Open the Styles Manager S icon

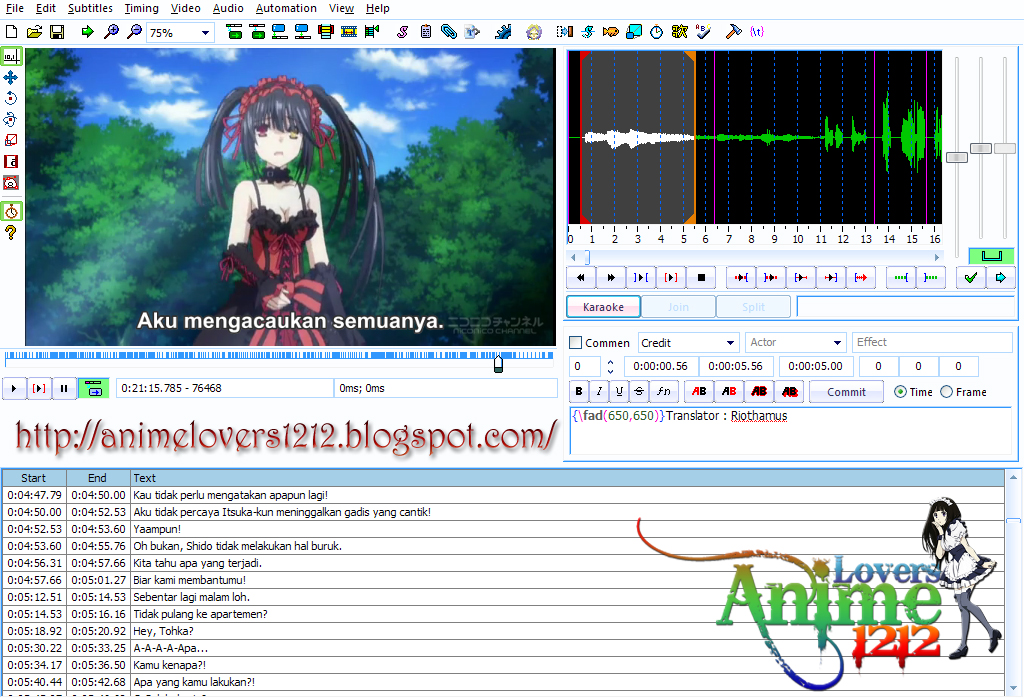point(402,31)
